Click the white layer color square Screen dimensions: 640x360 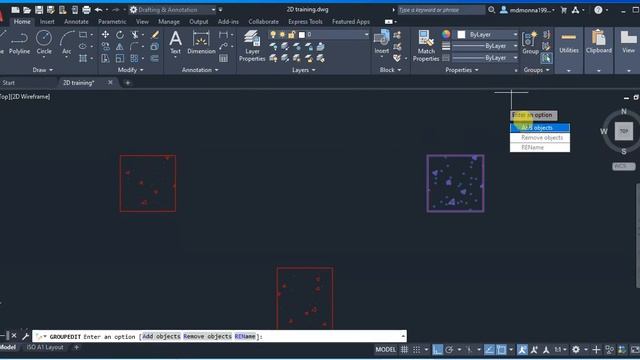pyautogui.click(x=302, y=35)
